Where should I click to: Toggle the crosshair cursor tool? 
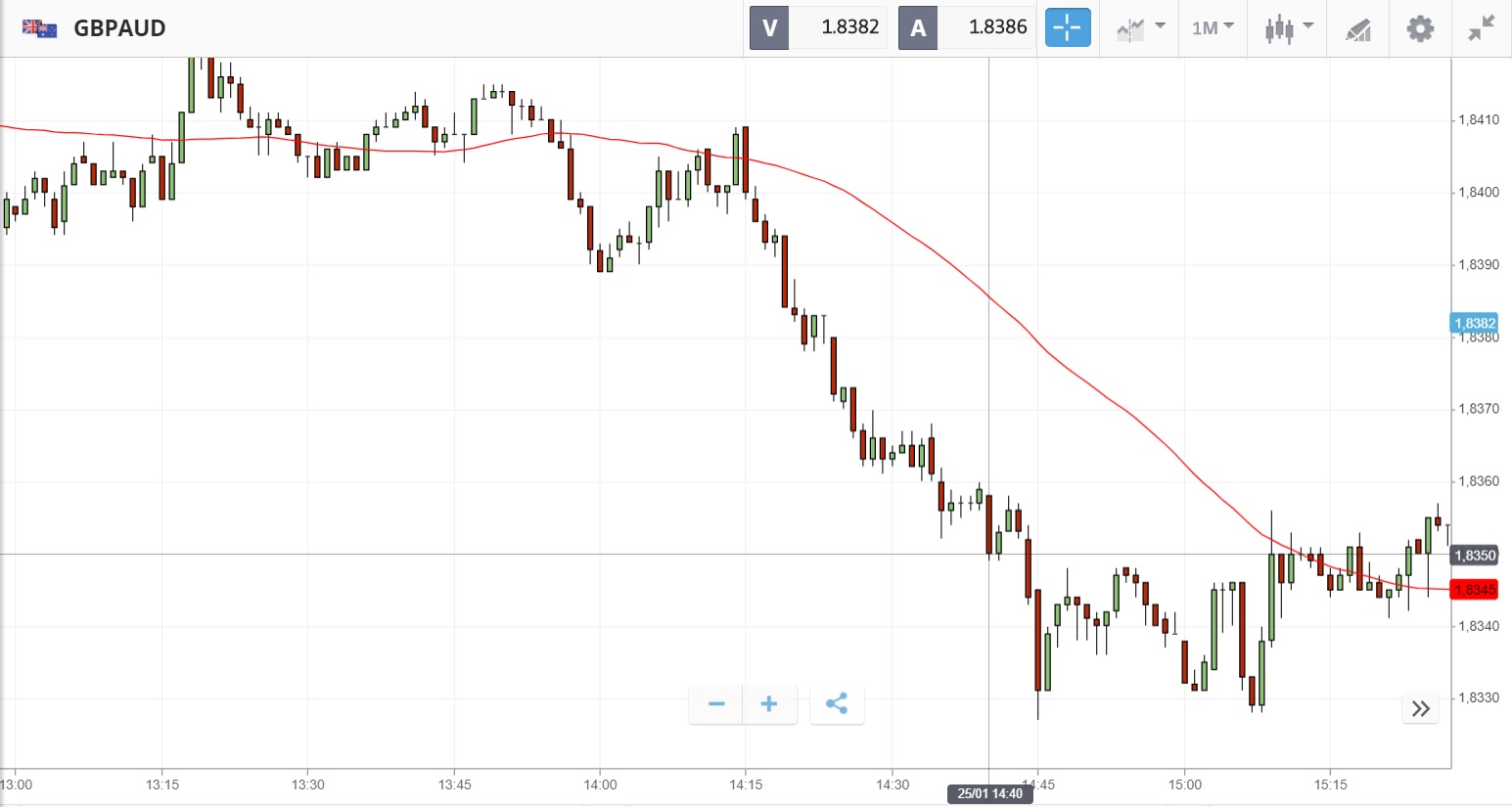1068,27
